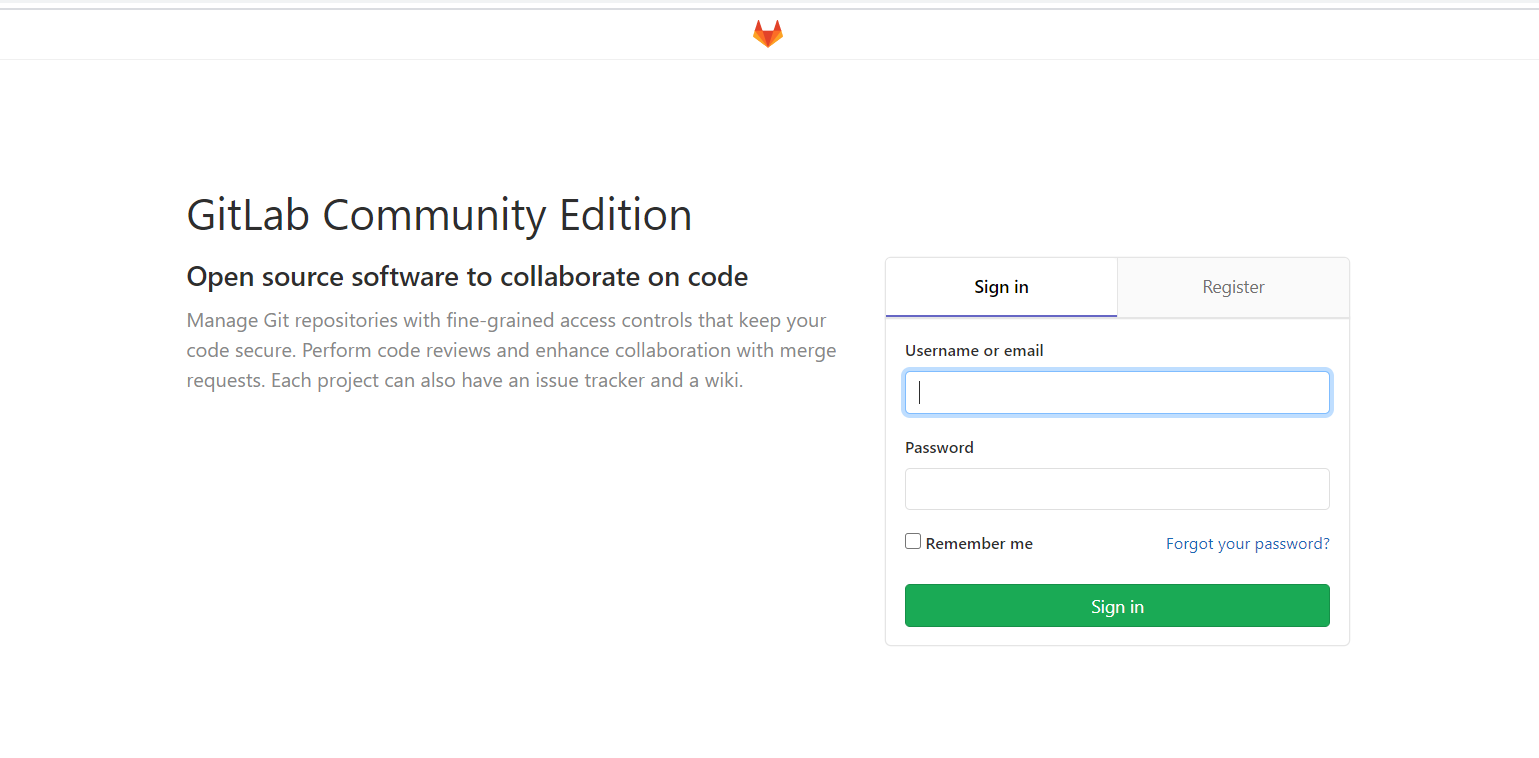Click the green Sign in button
1539x758 pixels.
[1117, 606]
